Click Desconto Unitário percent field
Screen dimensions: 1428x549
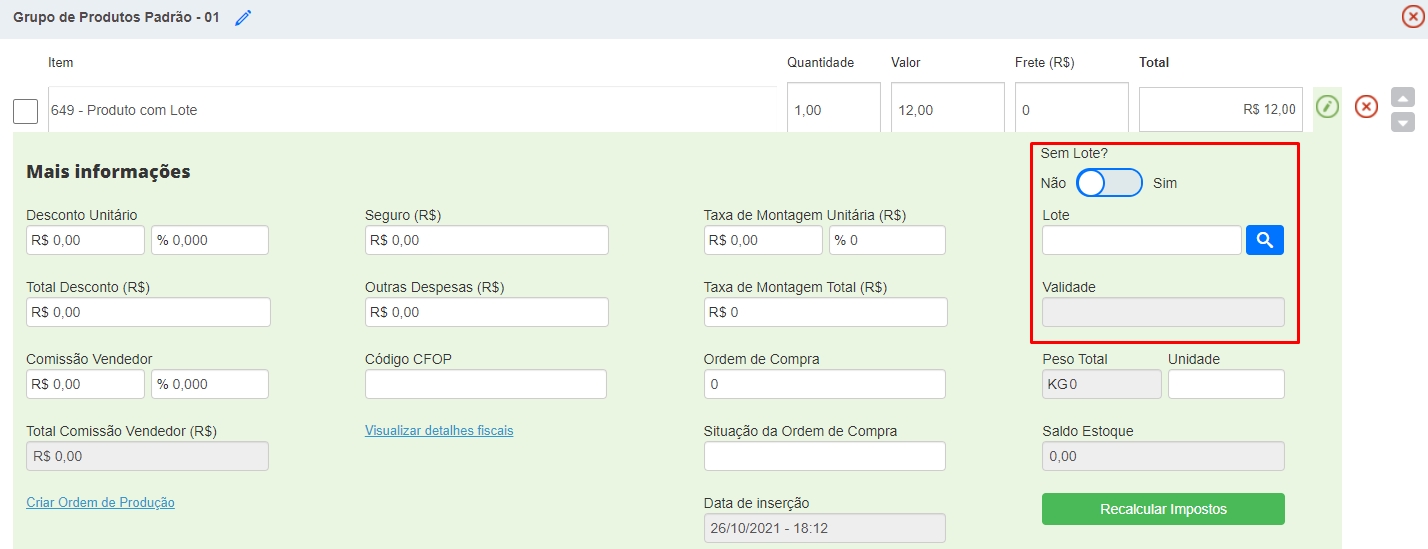click(210, 240)
